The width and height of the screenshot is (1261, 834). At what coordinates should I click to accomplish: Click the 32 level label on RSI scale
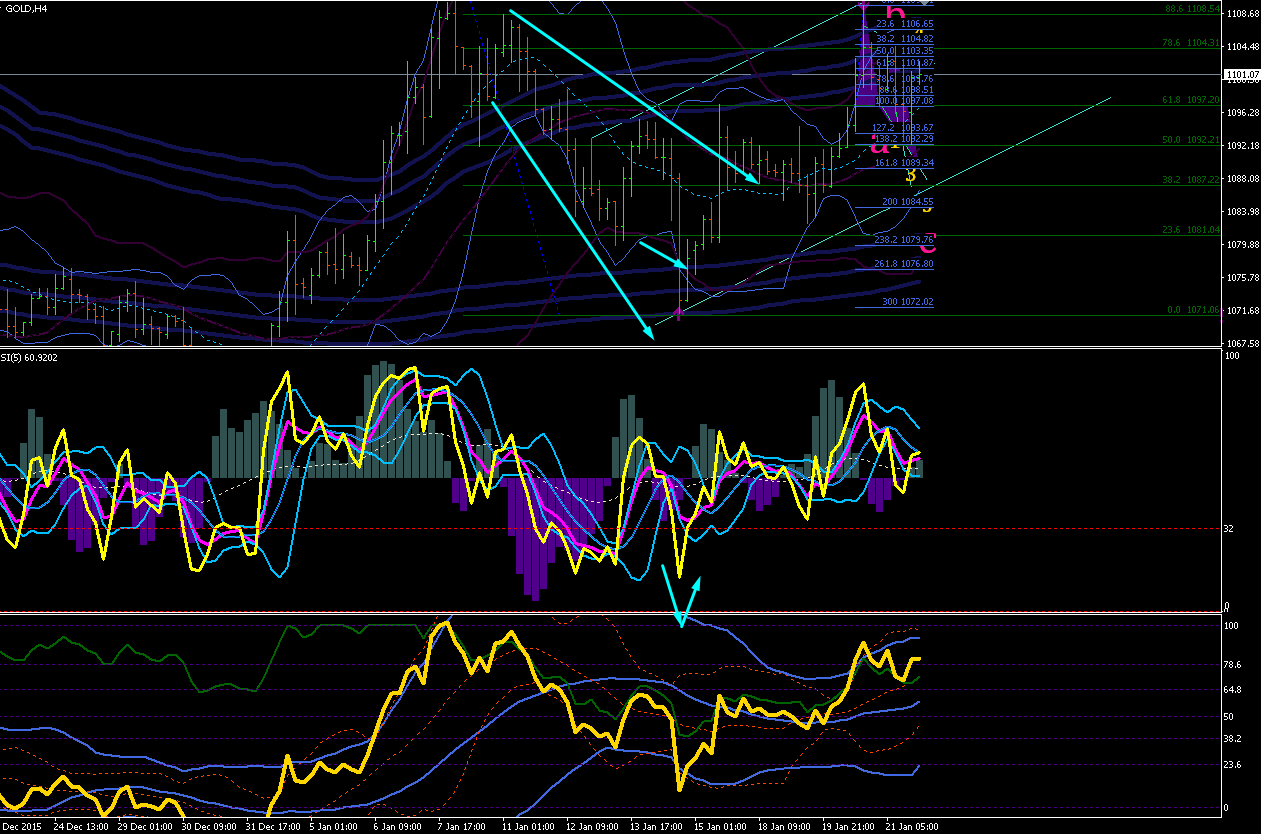[1231, 529]
